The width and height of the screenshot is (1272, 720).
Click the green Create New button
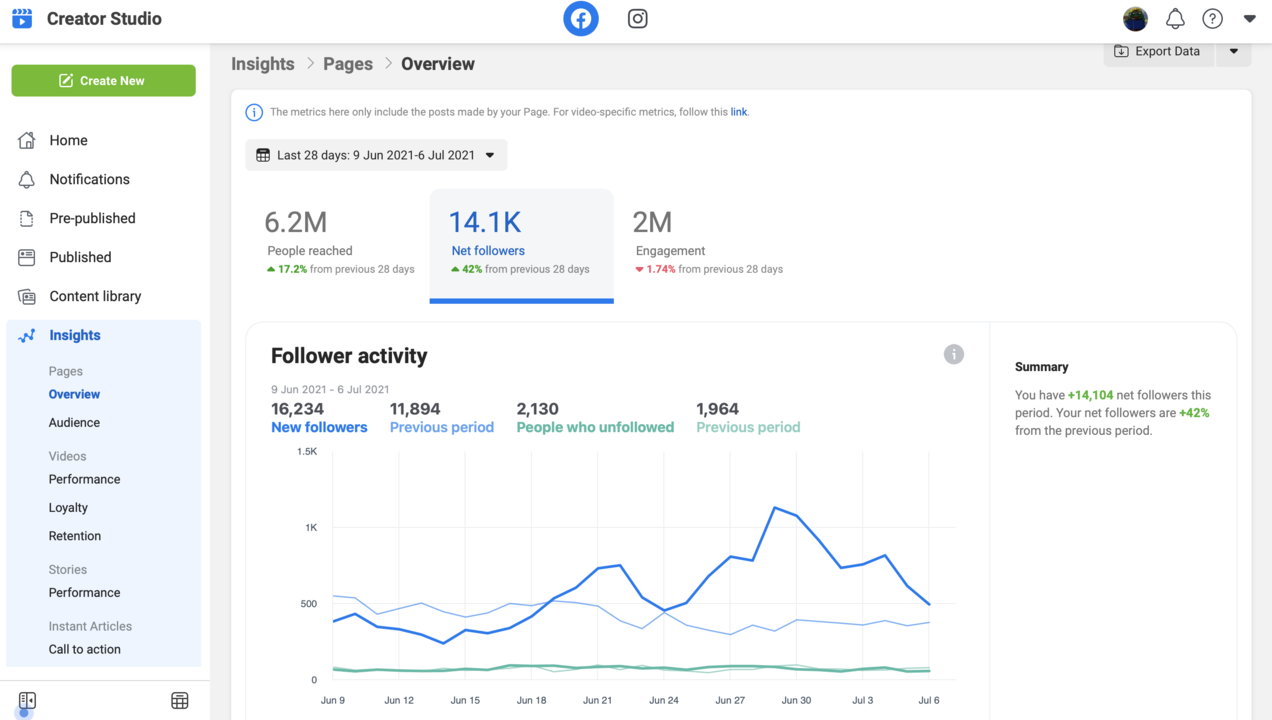103,81
